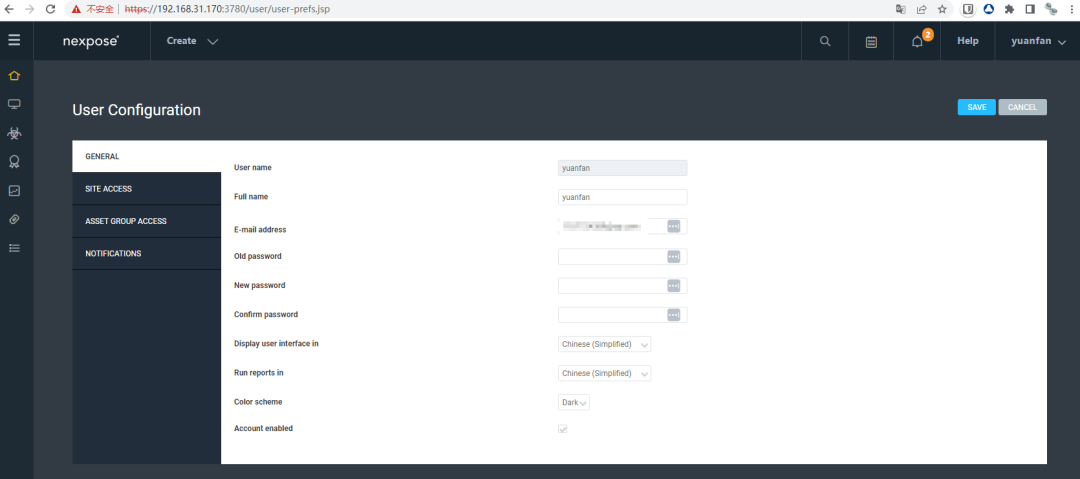Click password manager icon in Old password field
Viewport: 1080px width, 479px height.
674,256
